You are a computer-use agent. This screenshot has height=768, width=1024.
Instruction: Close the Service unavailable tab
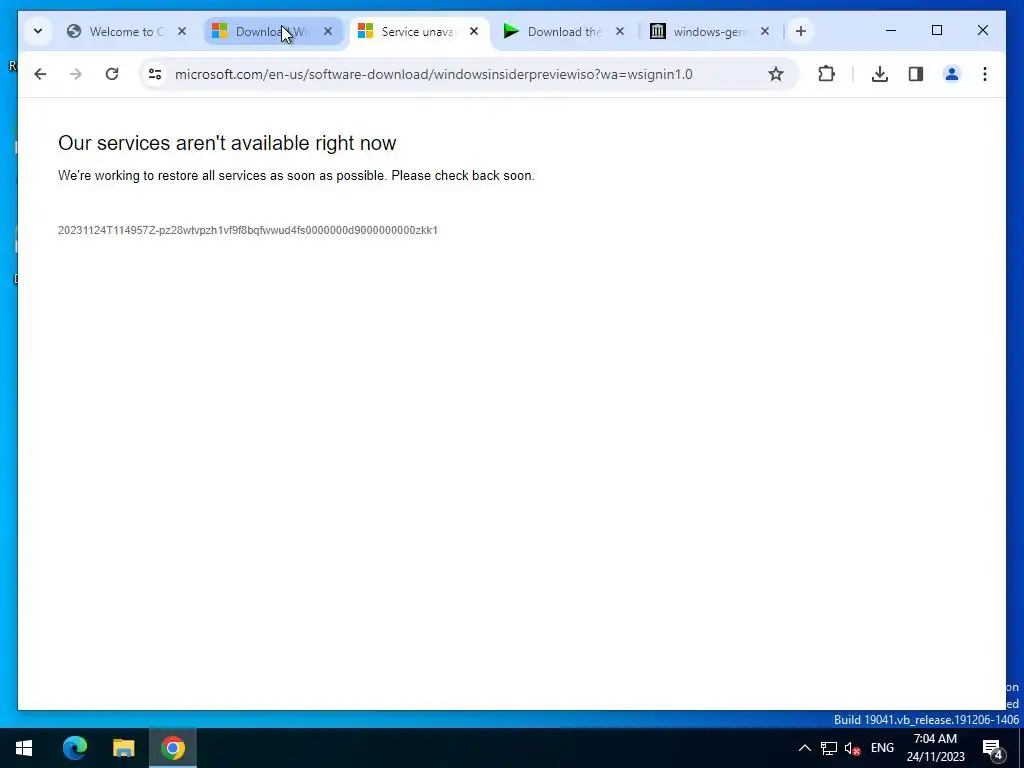pyautogui.click(x=474, y=31)
